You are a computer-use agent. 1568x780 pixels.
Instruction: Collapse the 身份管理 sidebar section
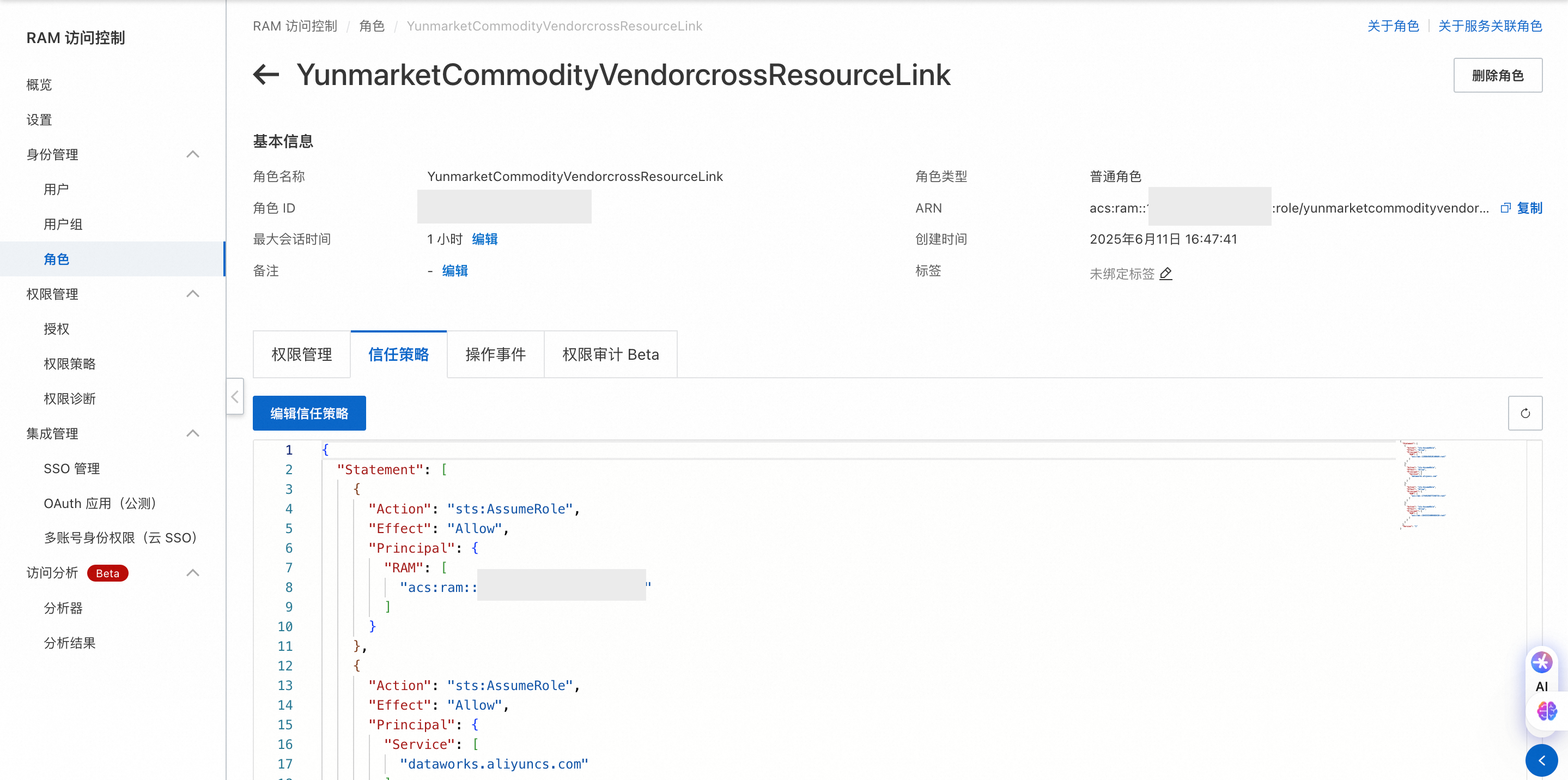[193, 155]
